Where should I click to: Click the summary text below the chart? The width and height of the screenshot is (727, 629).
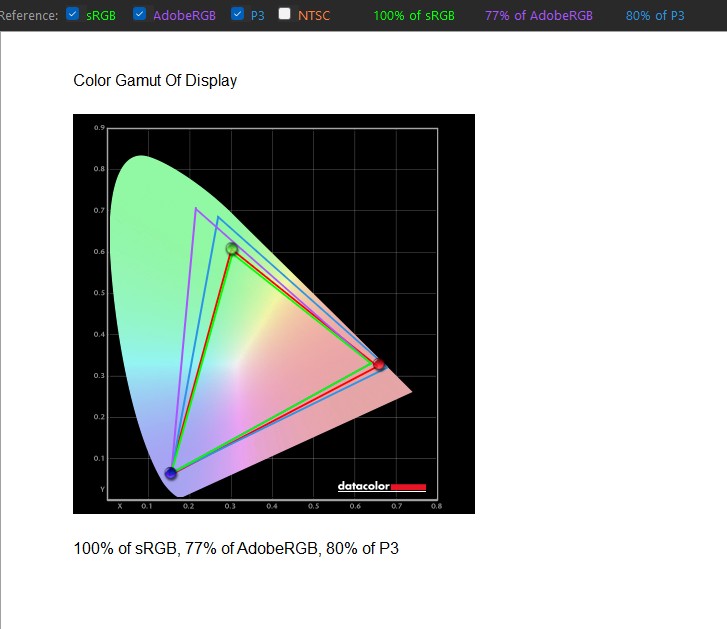coord(236,548)
